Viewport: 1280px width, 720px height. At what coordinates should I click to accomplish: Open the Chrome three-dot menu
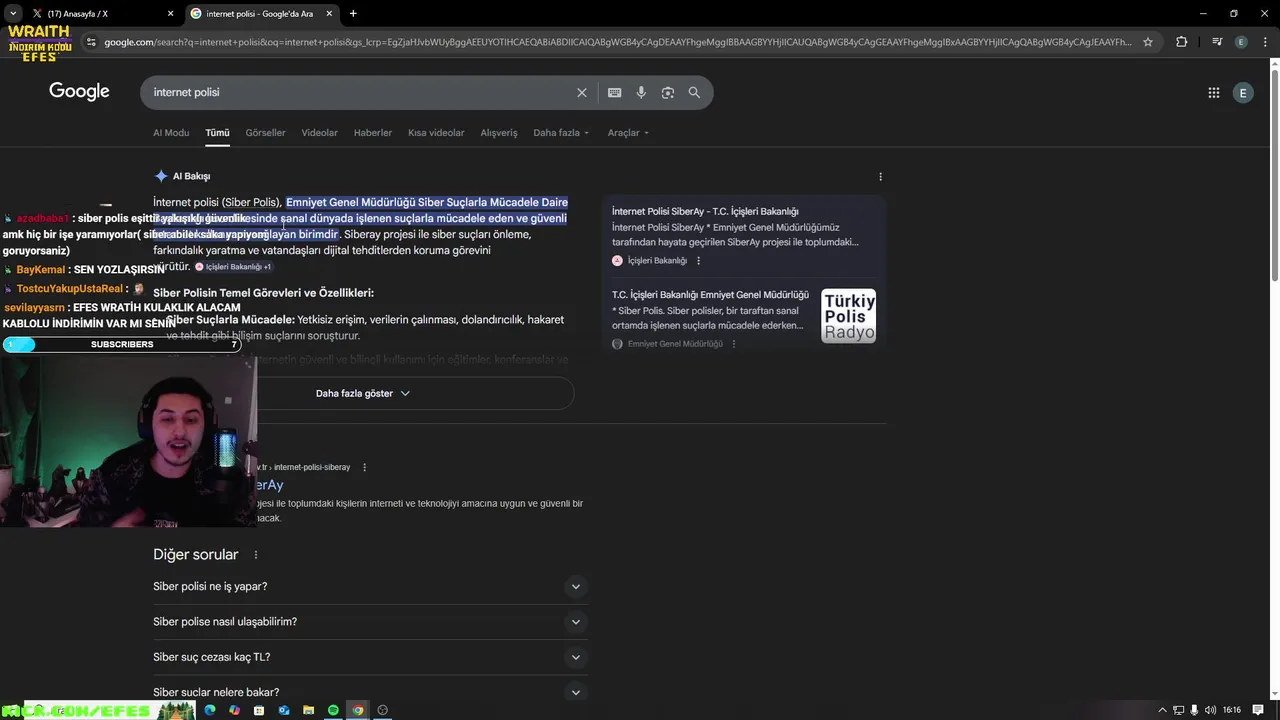[1266, 42]
